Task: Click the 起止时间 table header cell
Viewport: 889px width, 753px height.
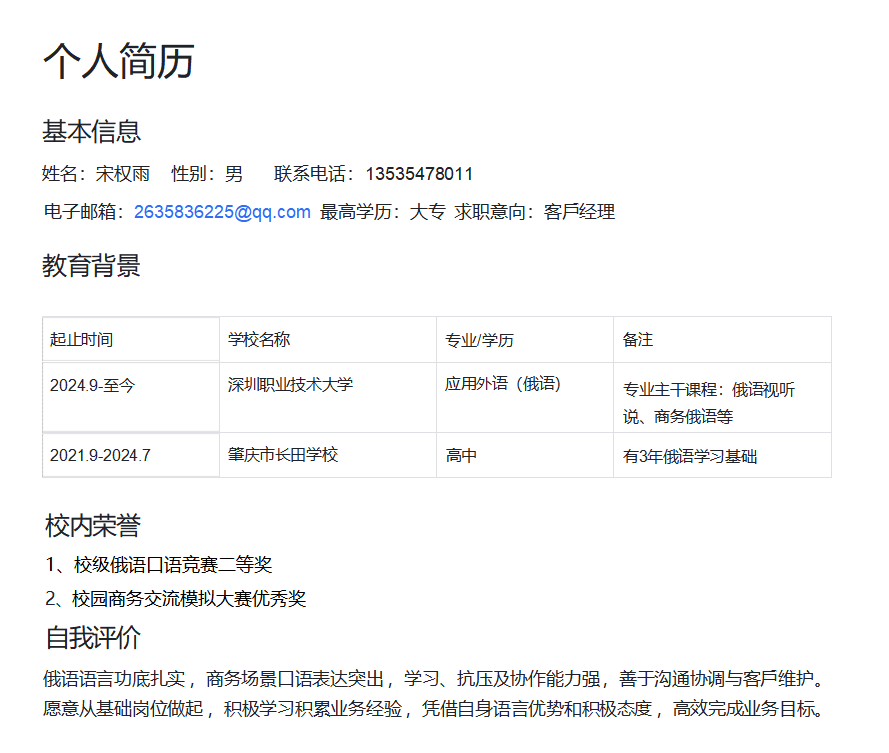Action: click(131, 339)
